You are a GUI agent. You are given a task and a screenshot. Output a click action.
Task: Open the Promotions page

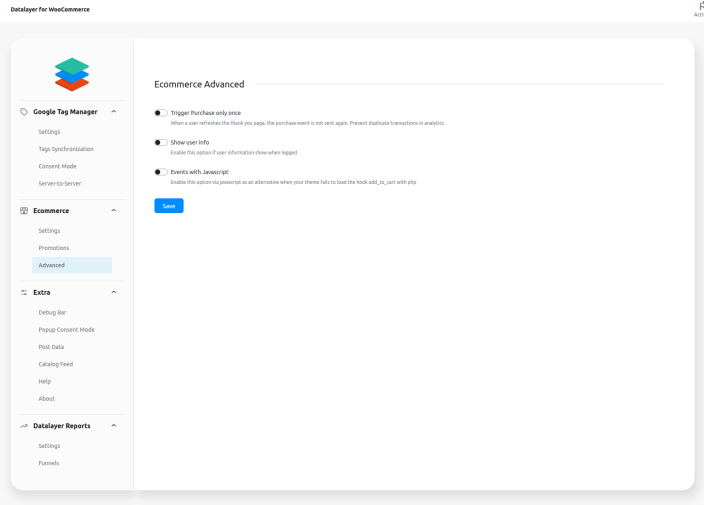click(x=54, y=248)
